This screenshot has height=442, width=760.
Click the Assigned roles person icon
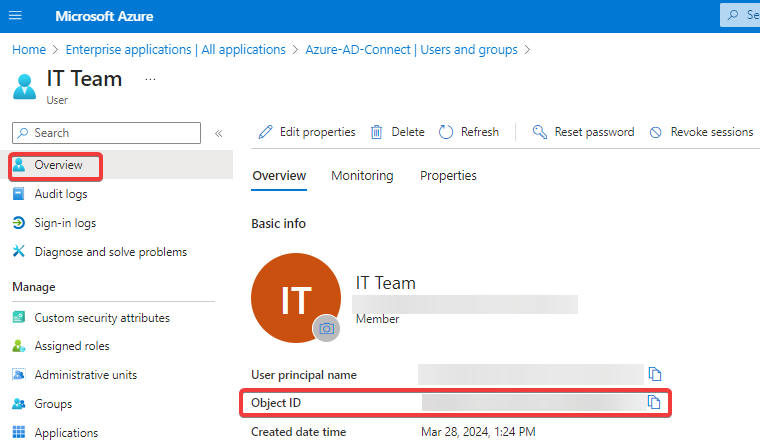[x=18, y=346]
